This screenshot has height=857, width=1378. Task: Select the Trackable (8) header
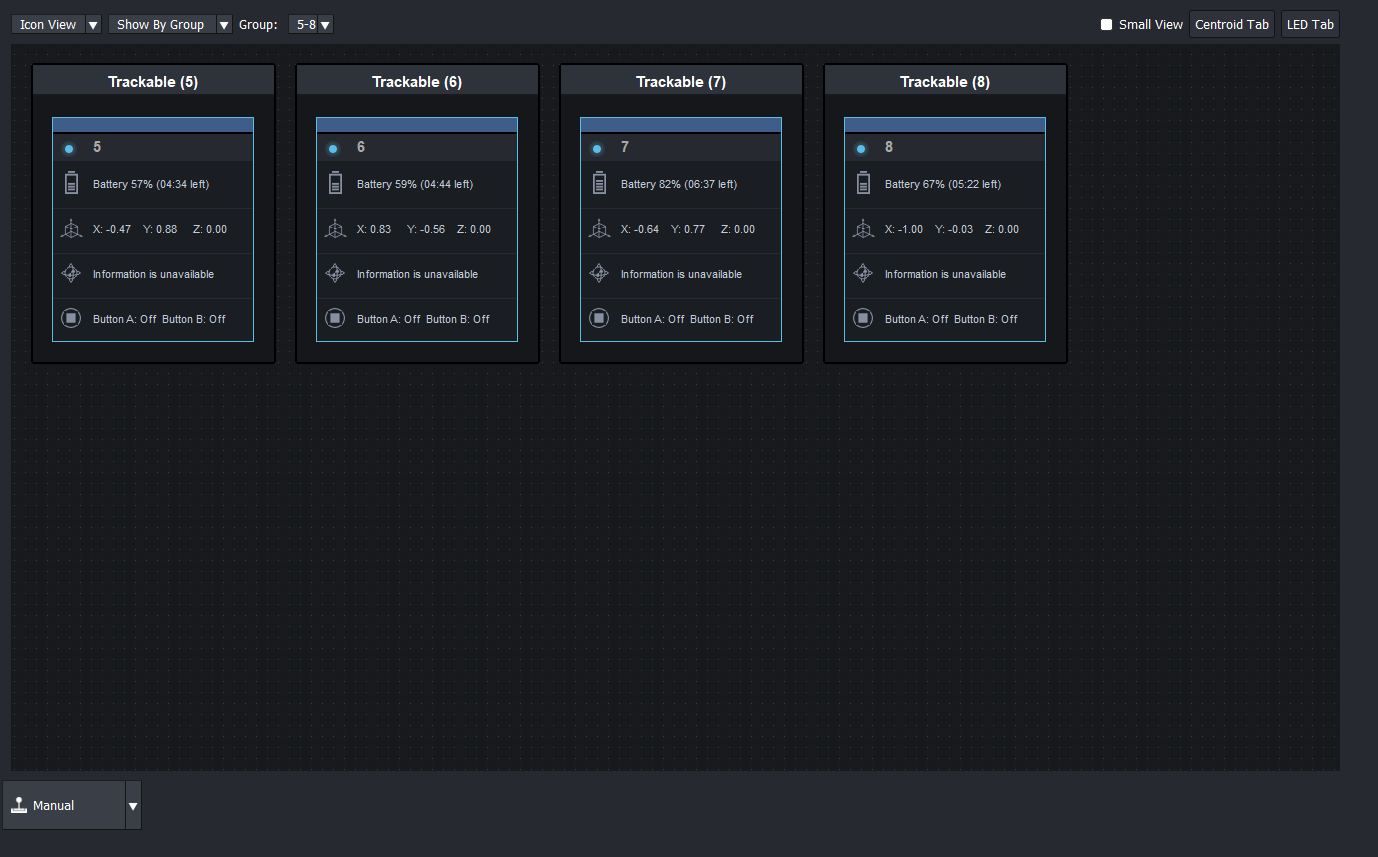point(945,82)
